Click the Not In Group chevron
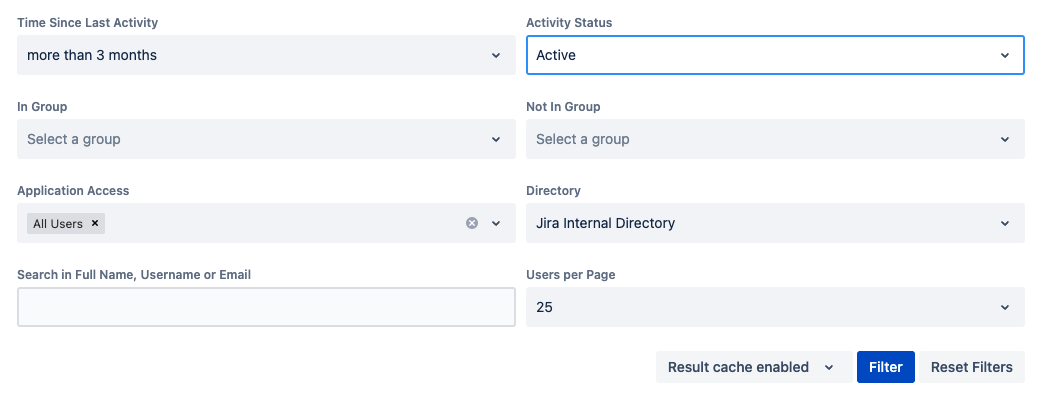The height and width of the screenshot is (400, 1048). (x=1005, y=139)
